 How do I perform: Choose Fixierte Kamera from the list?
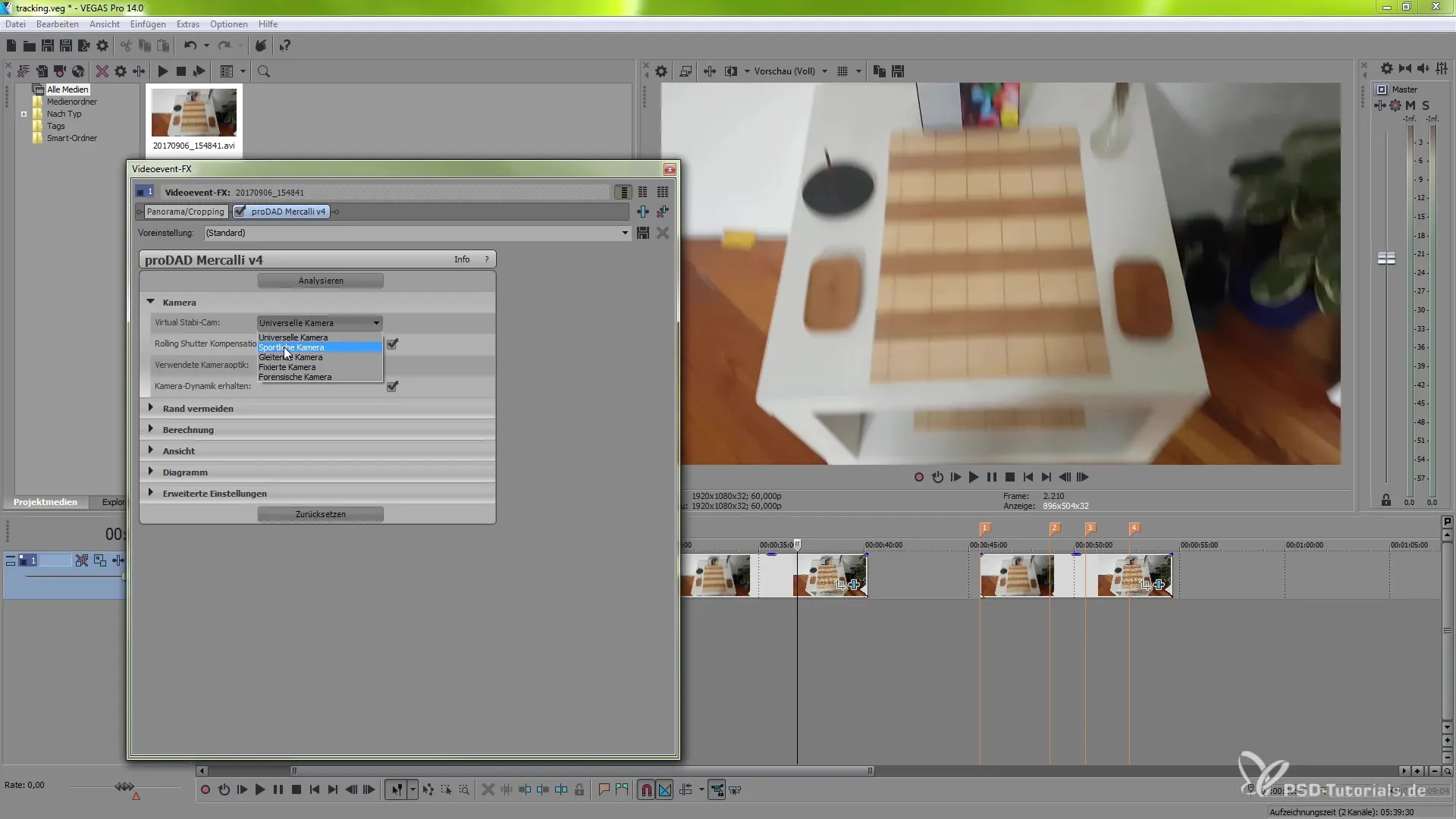click(x=319, y=367)
